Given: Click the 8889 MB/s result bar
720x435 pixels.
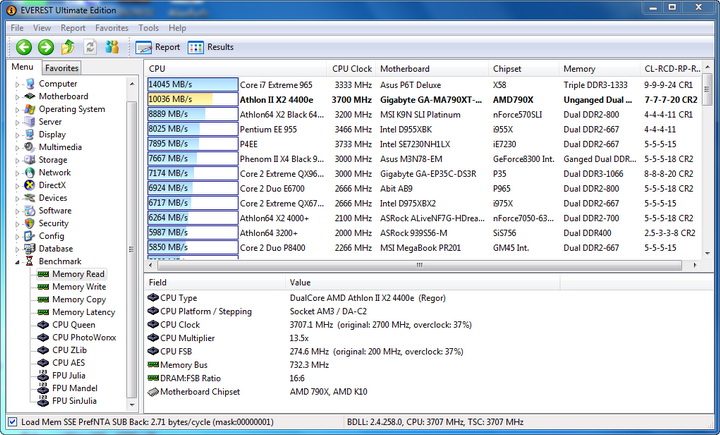Looking at the screenshot, I should click(x=192, y=114).
